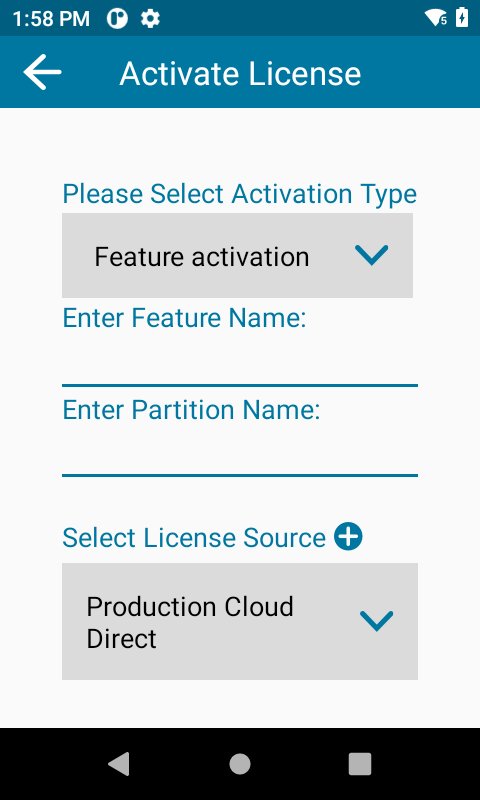Image resolution: width=480 pixels, height=800 pixels.
Task: Tap the Activate License title
Action: click(x=240, y=73)
